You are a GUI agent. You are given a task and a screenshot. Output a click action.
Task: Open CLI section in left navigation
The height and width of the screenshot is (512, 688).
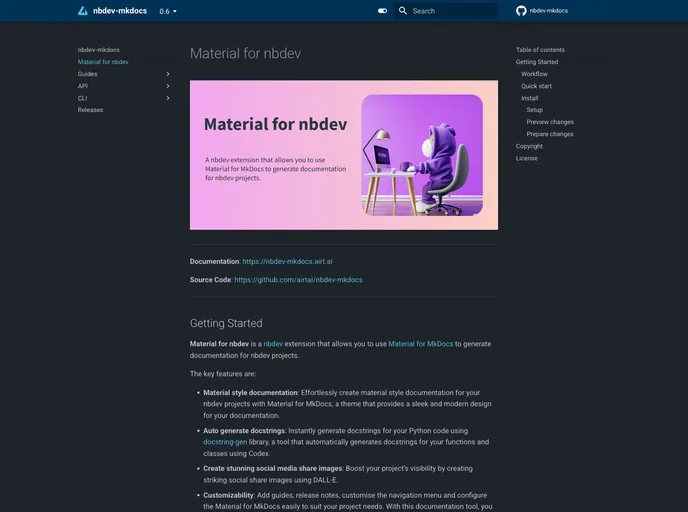[82, 98]
